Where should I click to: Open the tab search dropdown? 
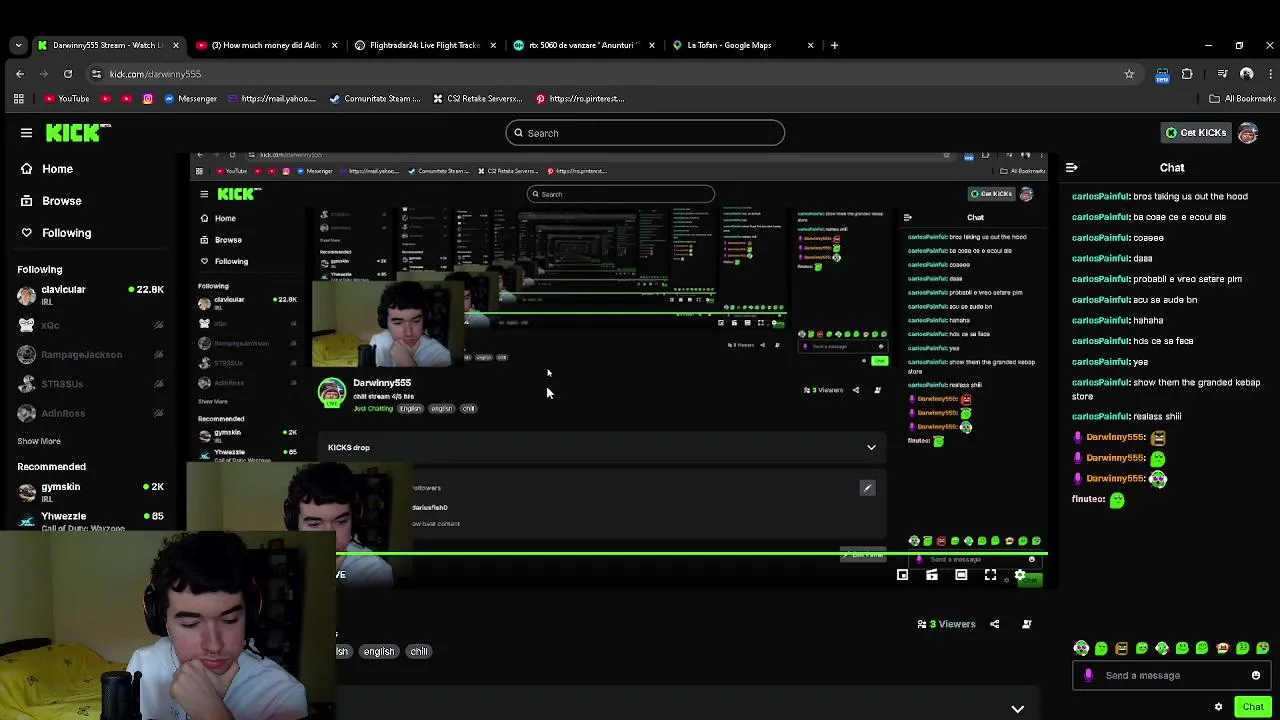point(18,45)
